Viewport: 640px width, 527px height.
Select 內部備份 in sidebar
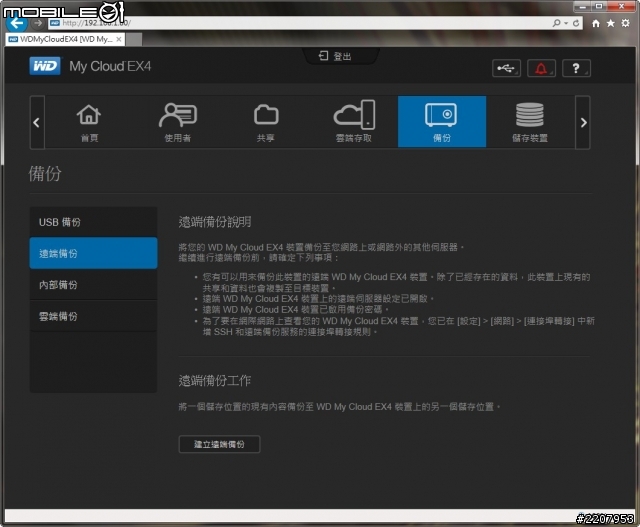[93, 285]
